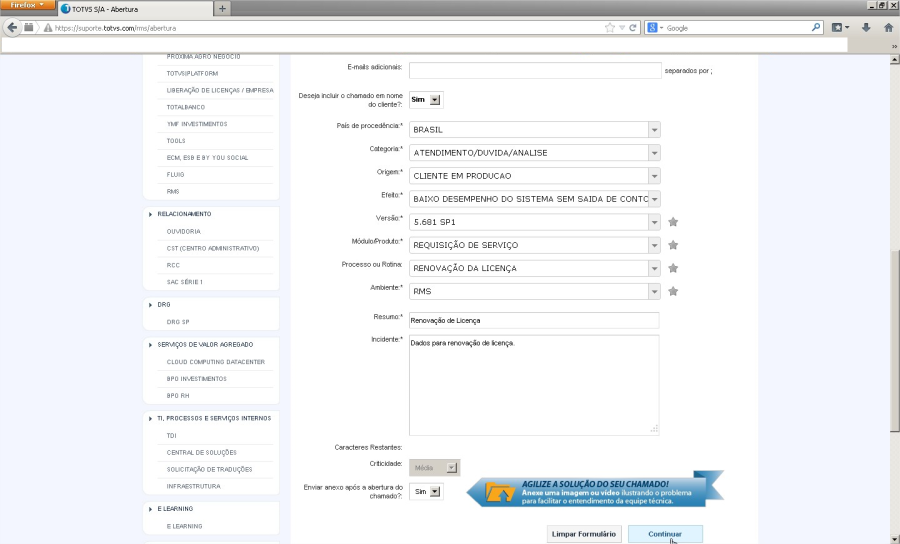This screenshot has height=544, width=900.
Task: Open DRO SP sidebar link
Action: (178, 322)
